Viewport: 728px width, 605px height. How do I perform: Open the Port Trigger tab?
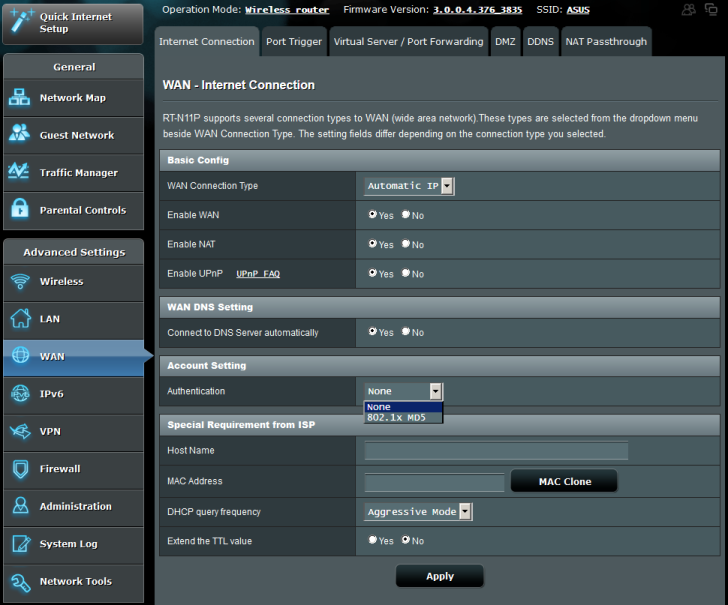tap(294, 42)
